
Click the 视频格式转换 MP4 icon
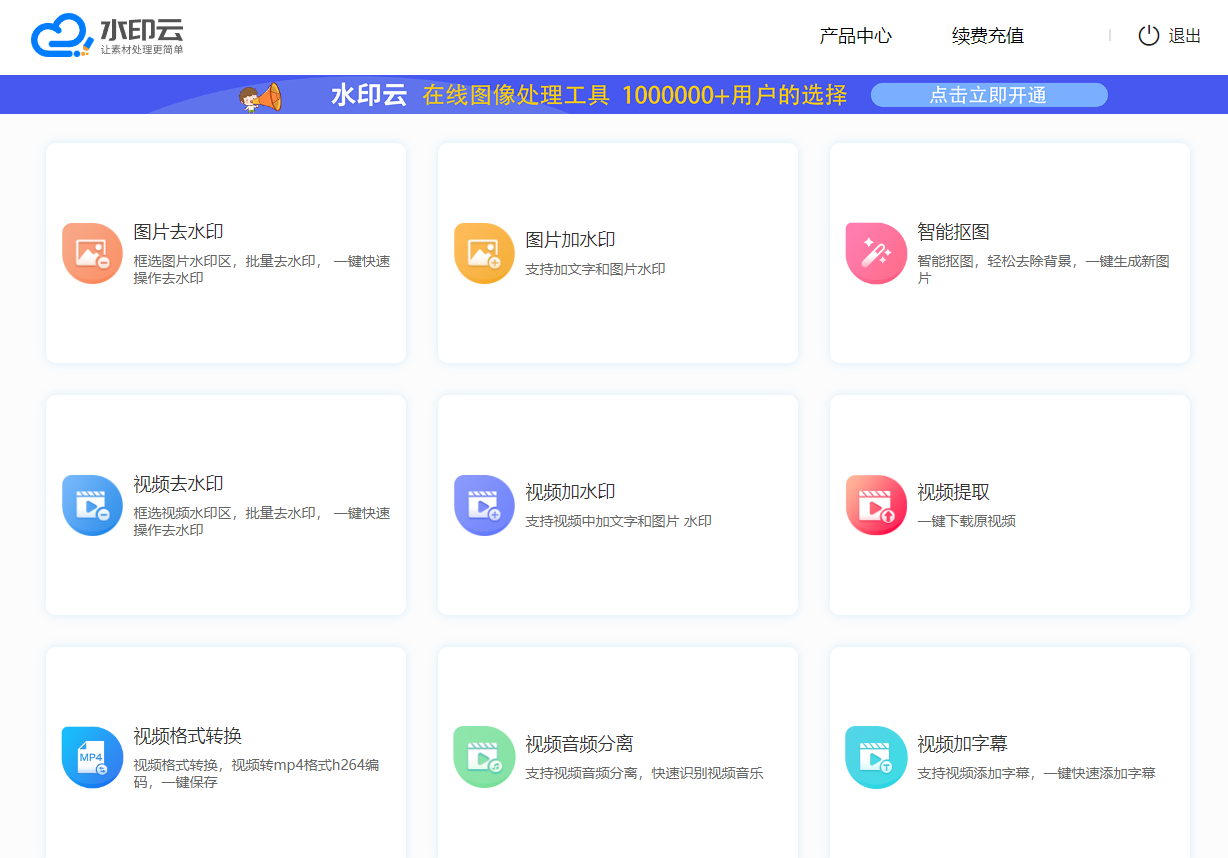[x=92, y=758]
